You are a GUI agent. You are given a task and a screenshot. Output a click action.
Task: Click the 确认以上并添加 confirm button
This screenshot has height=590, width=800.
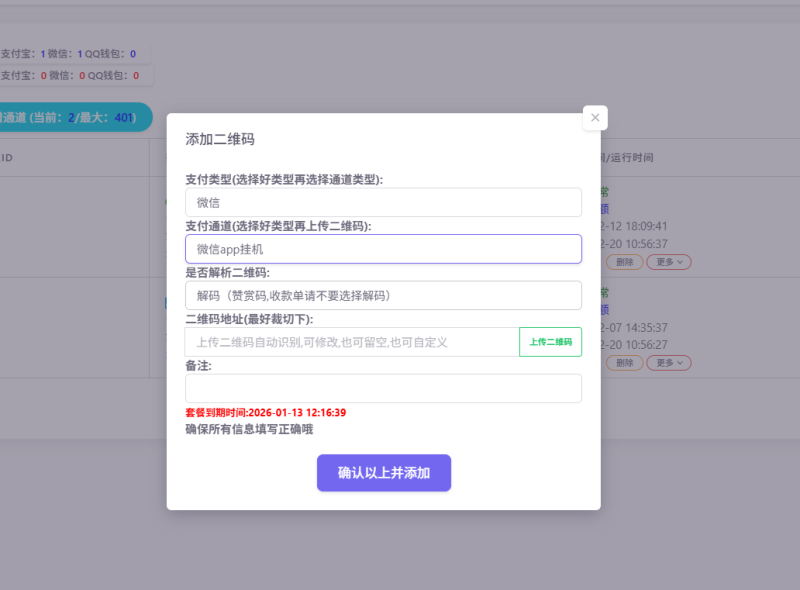pos(384,473)
